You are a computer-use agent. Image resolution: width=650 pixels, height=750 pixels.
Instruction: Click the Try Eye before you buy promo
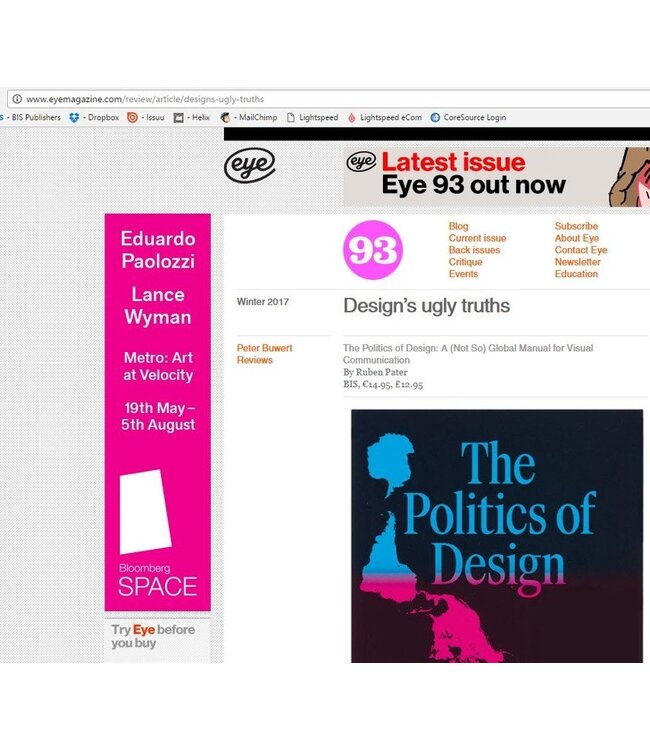point(153,636)
